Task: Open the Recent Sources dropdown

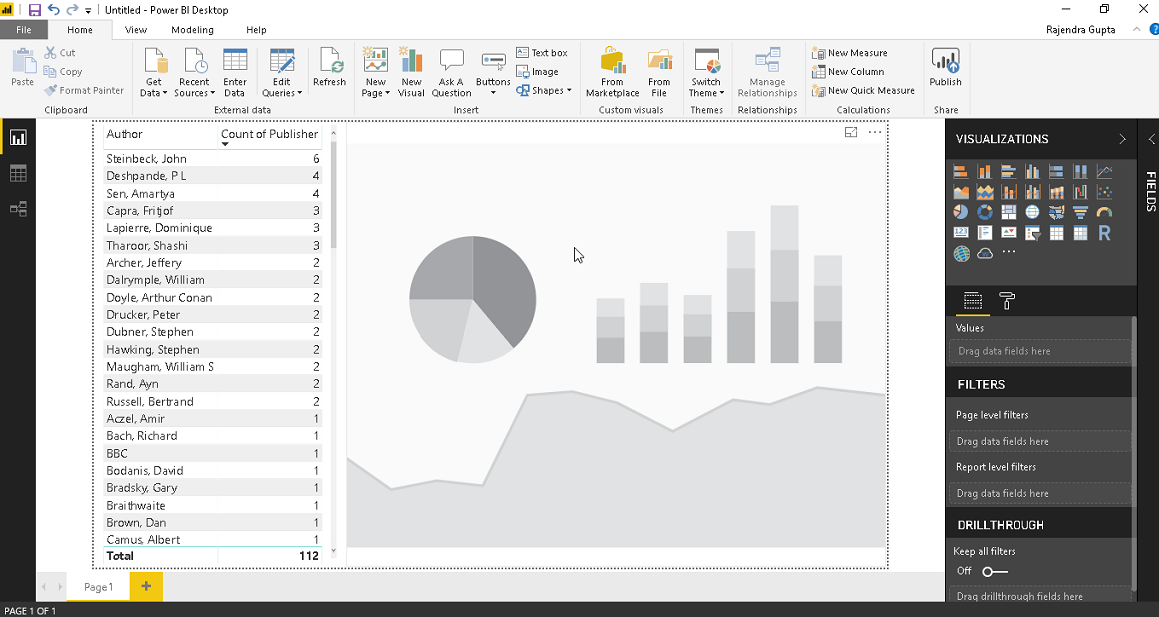Action: [x=194, y=72]
